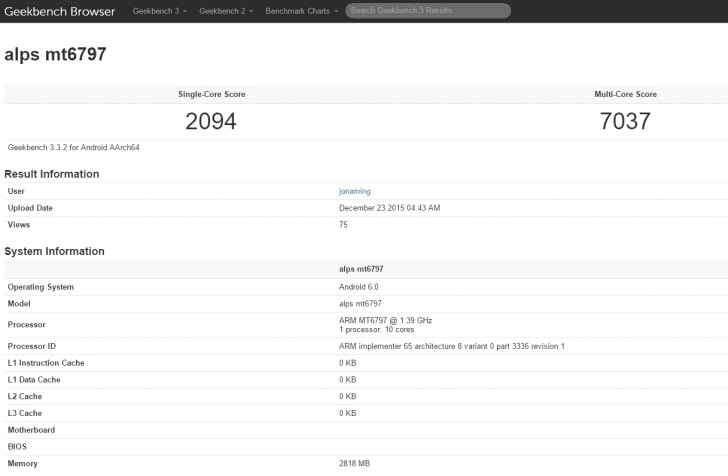Screen dimensions: 728x476
Task: Click the Result Information section heading
Action: 52,174
